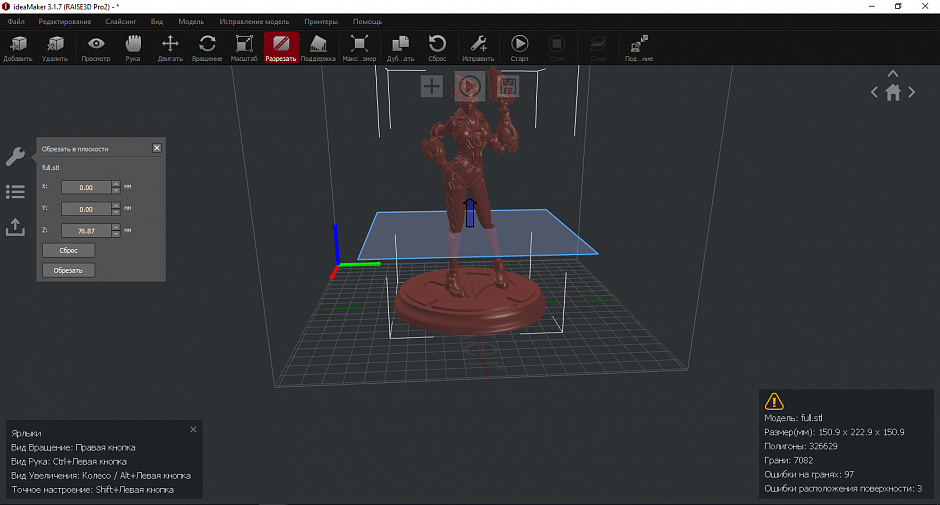940x505 pixels.
Task: Select the Вращение rotate tool
Action: (207, 48)
